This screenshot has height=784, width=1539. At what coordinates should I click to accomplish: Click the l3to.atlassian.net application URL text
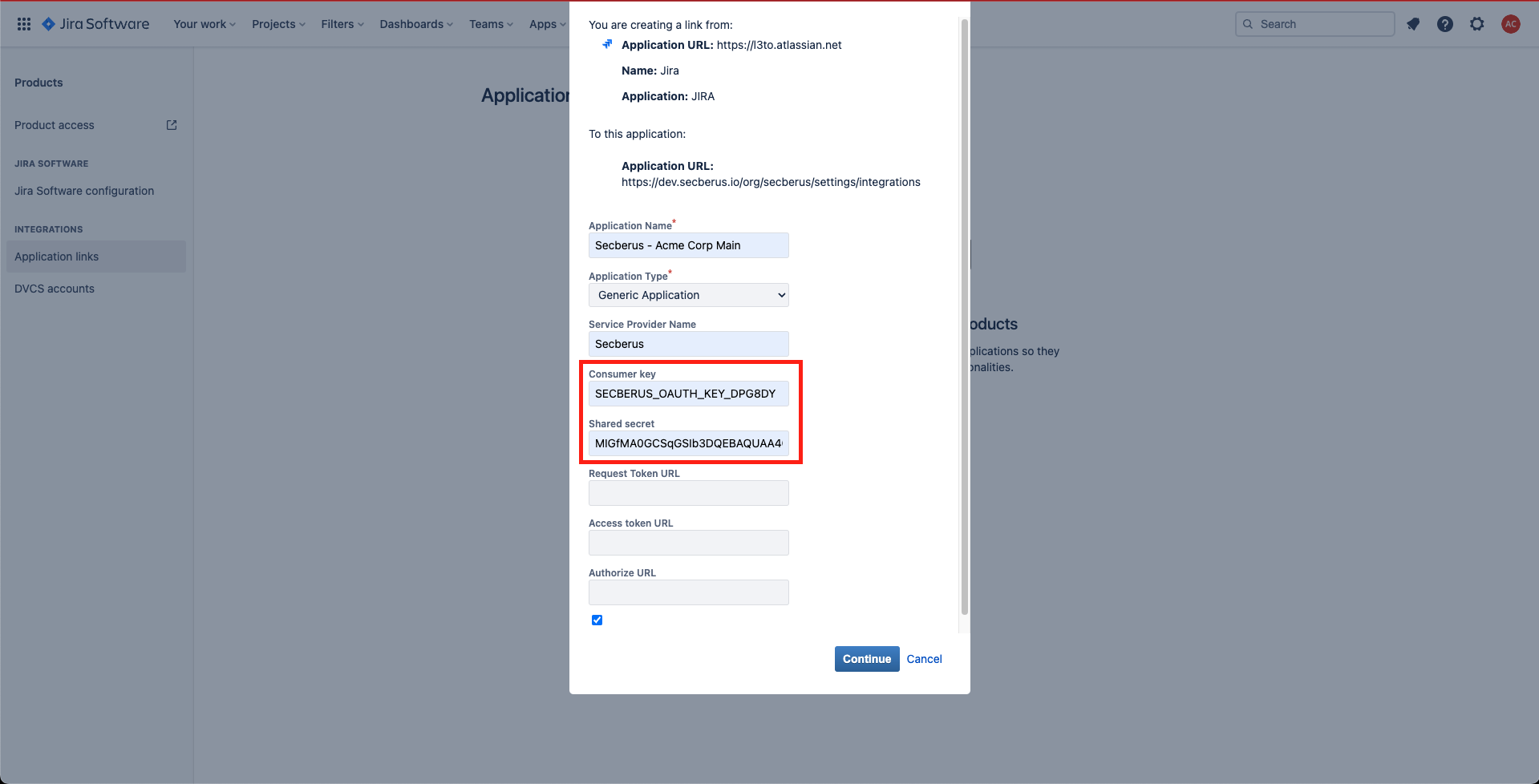click(x=780, y=45)
